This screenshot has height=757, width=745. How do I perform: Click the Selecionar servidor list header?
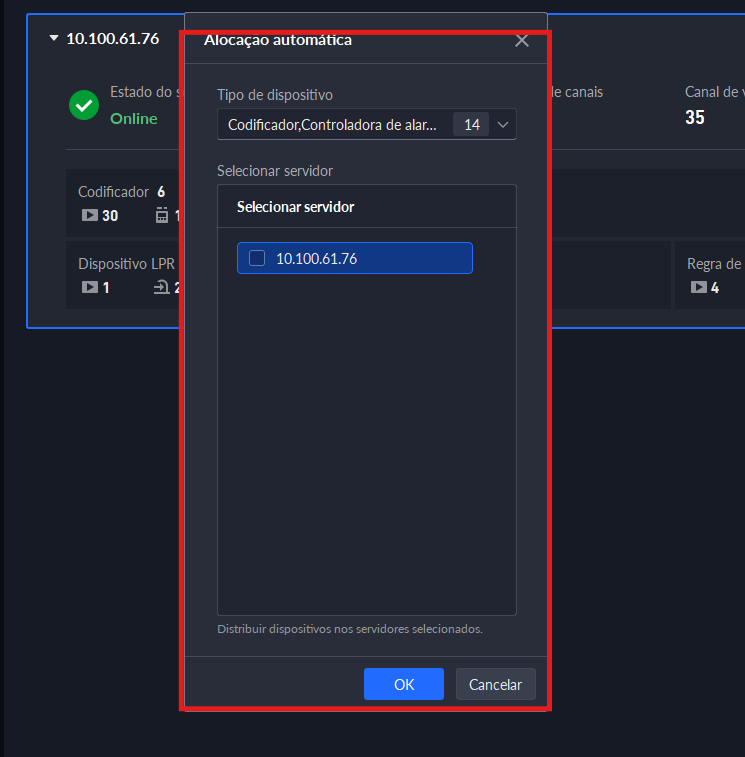click(295, 207)
